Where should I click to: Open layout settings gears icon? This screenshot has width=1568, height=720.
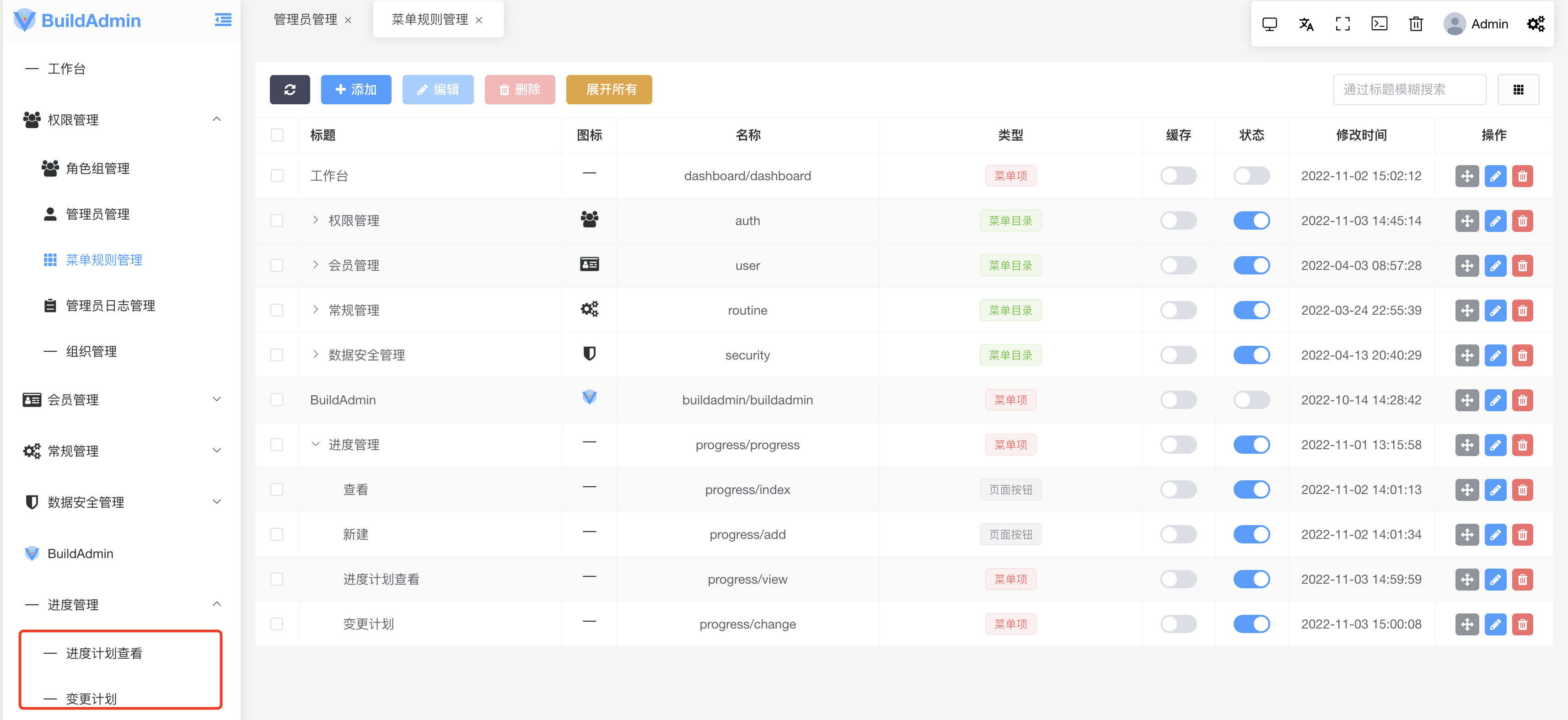pos(1535,24)
